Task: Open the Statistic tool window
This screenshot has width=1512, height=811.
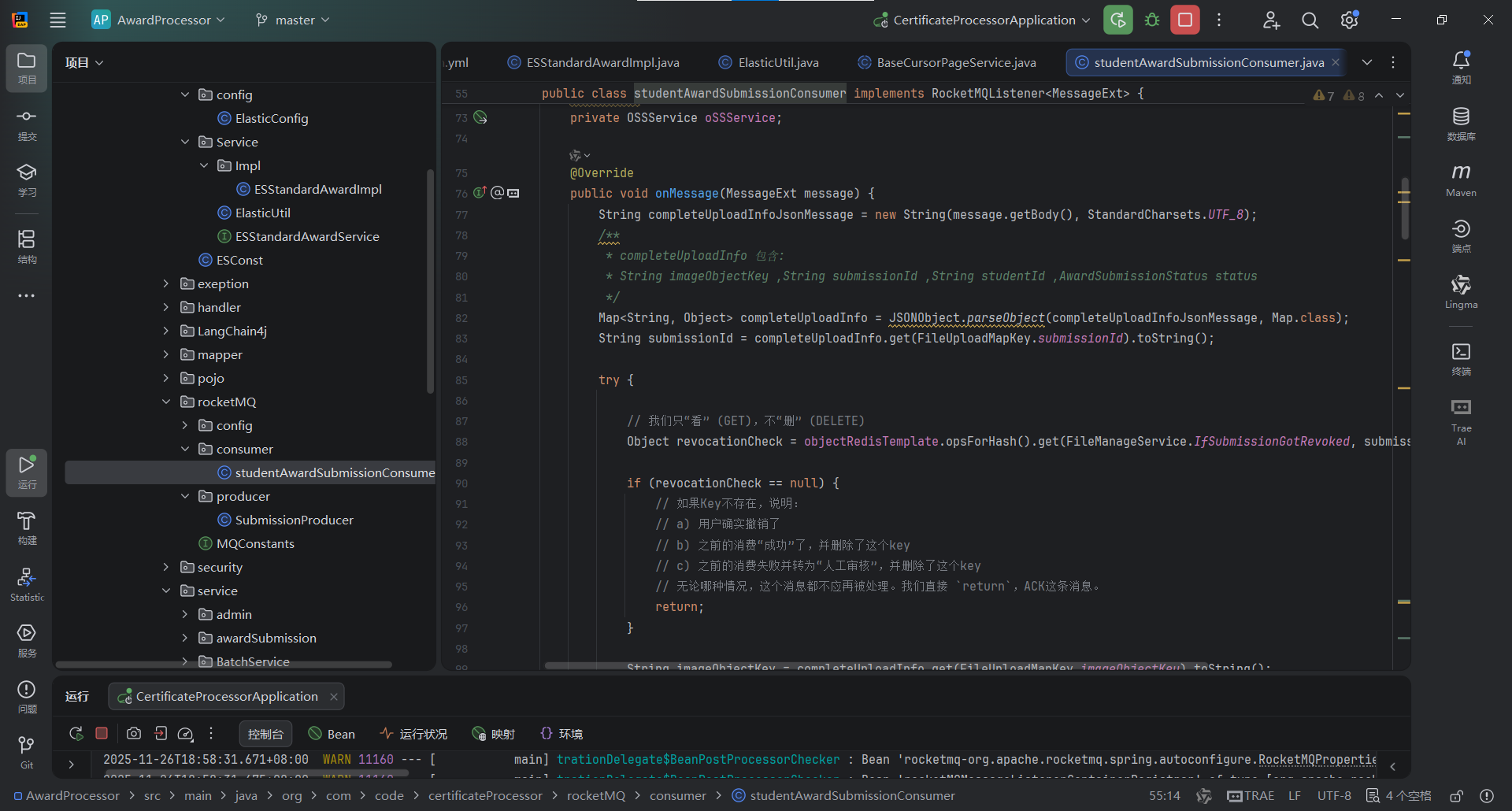Action: click(26, 585)
